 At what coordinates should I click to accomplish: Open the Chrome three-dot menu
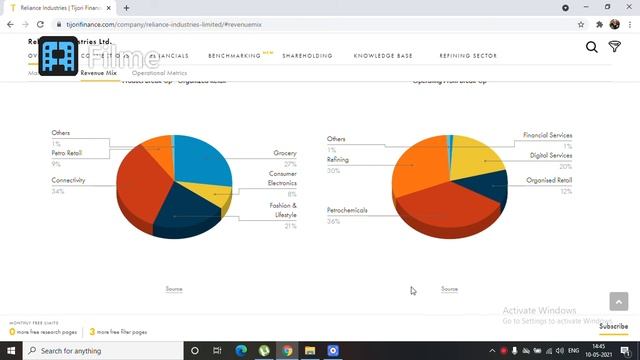[x=630, y=24]
